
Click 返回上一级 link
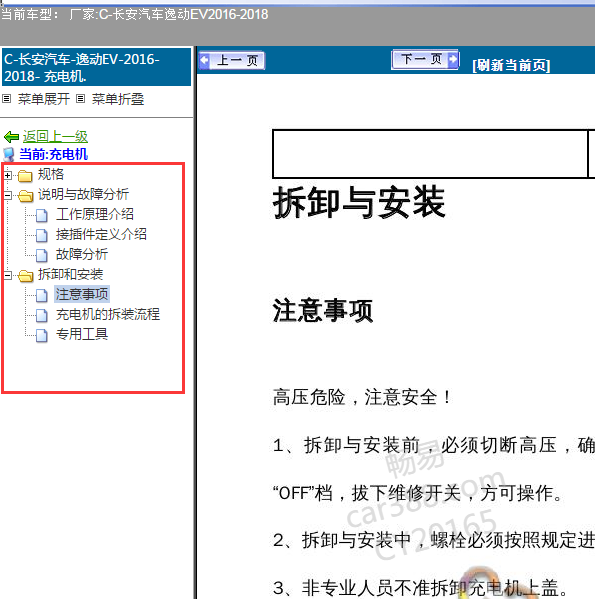pyautogui.click(x=55, y=136)
